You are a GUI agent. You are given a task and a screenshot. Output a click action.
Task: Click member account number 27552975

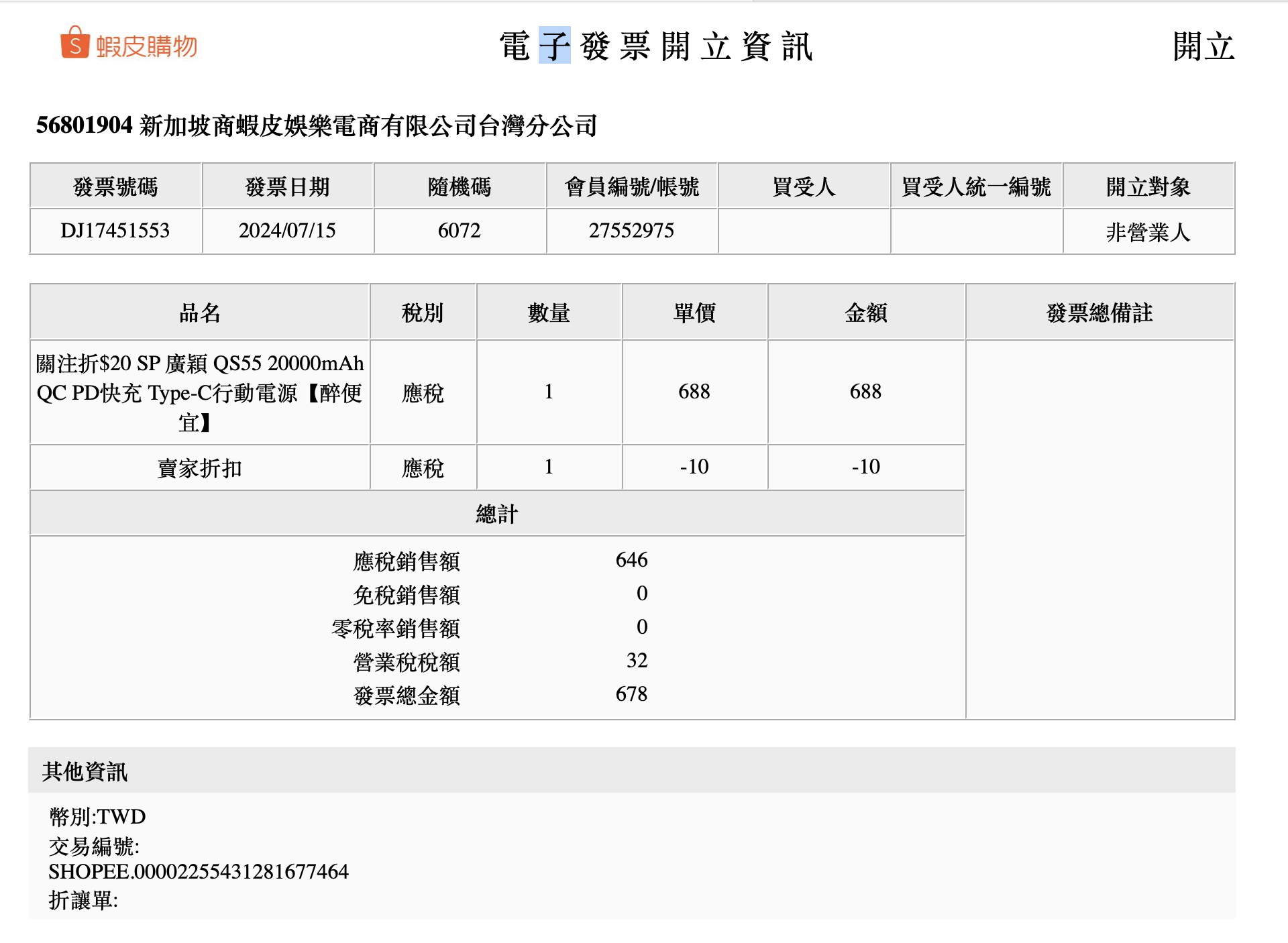click(631, 231)
